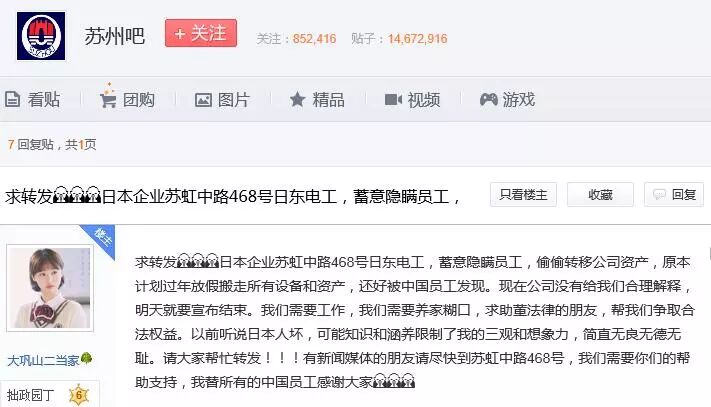Click the 图片 picture icon
The width and height of the screenshot is (711, 407).
coord(203,100)
